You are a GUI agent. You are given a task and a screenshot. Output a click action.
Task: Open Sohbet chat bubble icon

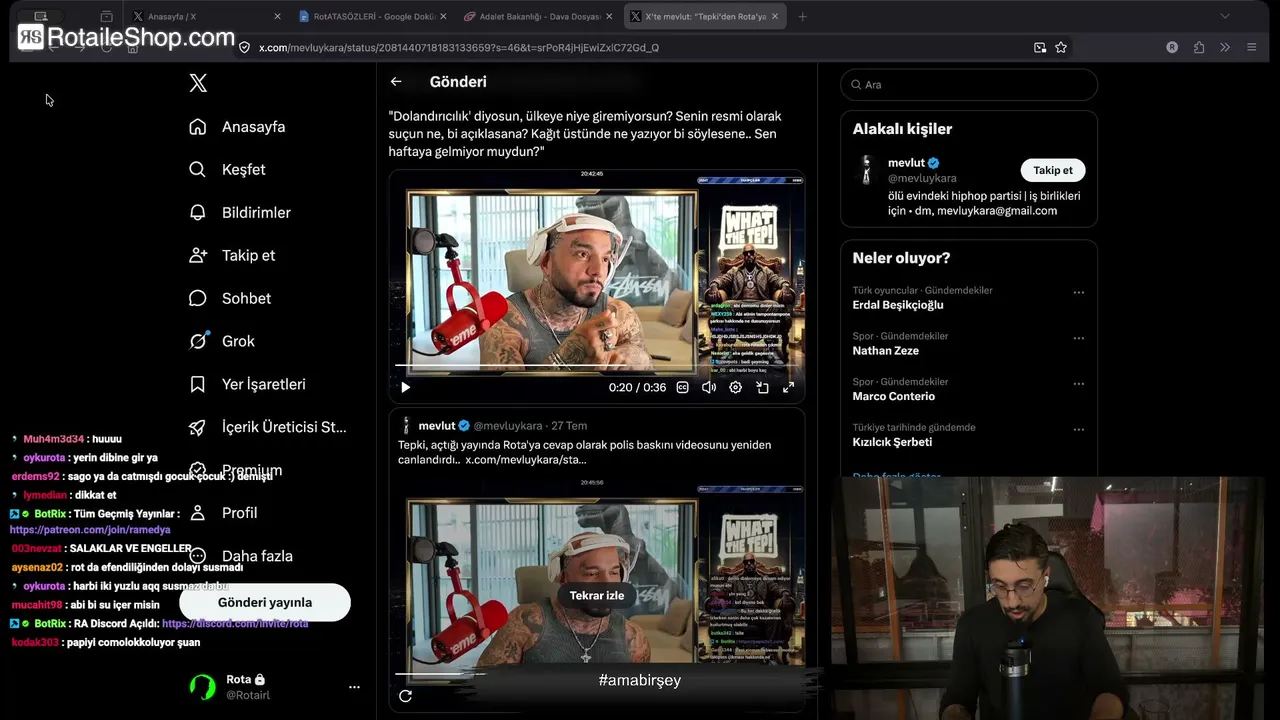tap(198, 299)
